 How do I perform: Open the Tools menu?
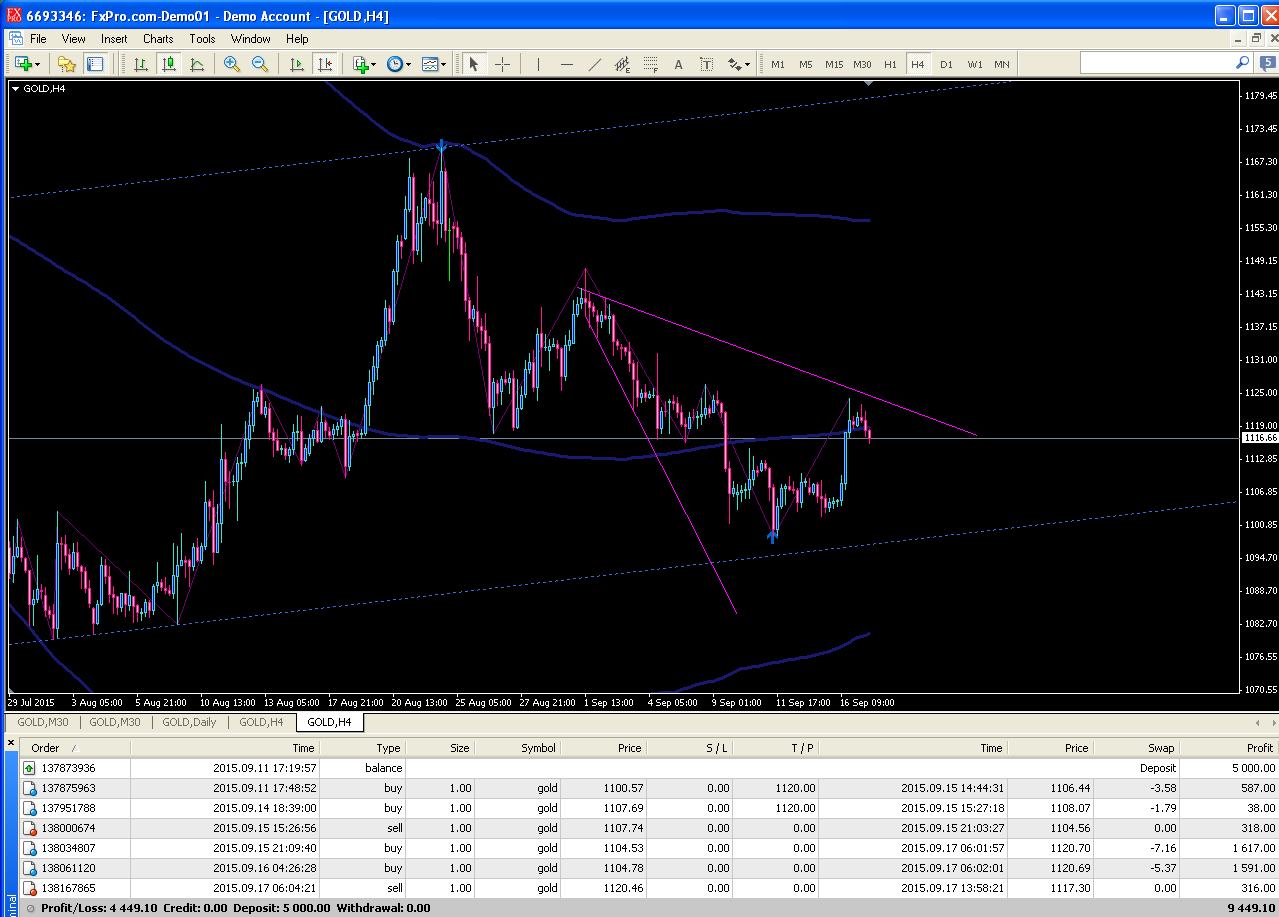click(202, 39)
